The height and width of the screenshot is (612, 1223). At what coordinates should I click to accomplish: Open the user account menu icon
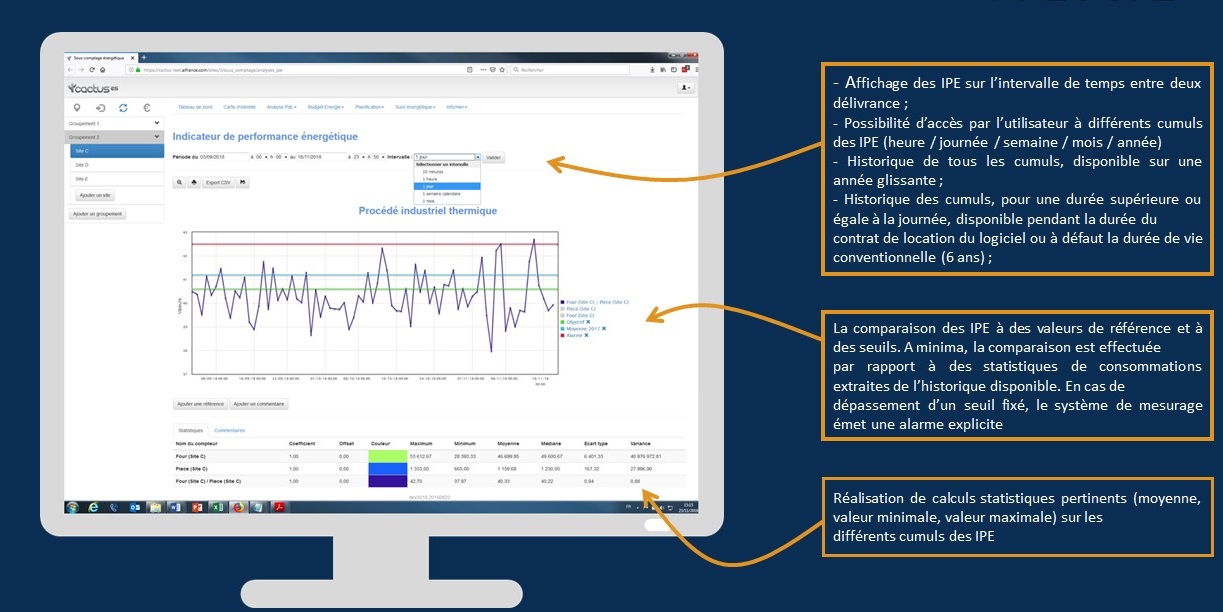tap(686, 88)
